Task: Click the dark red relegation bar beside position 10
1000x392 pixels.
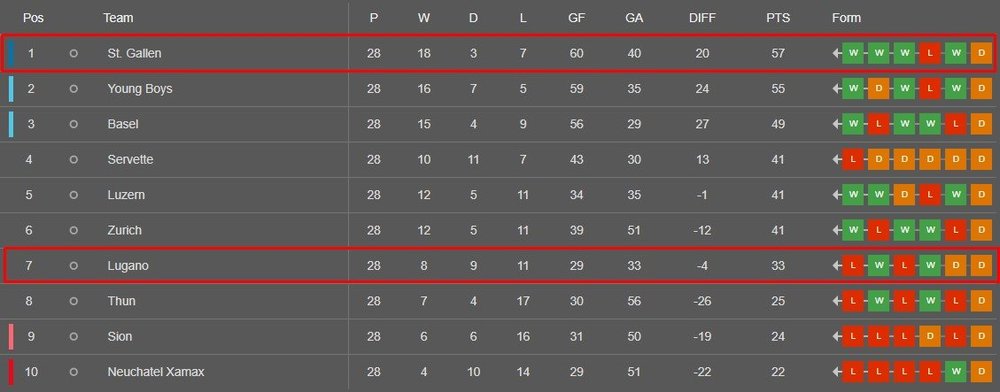Action: [11, 372]
